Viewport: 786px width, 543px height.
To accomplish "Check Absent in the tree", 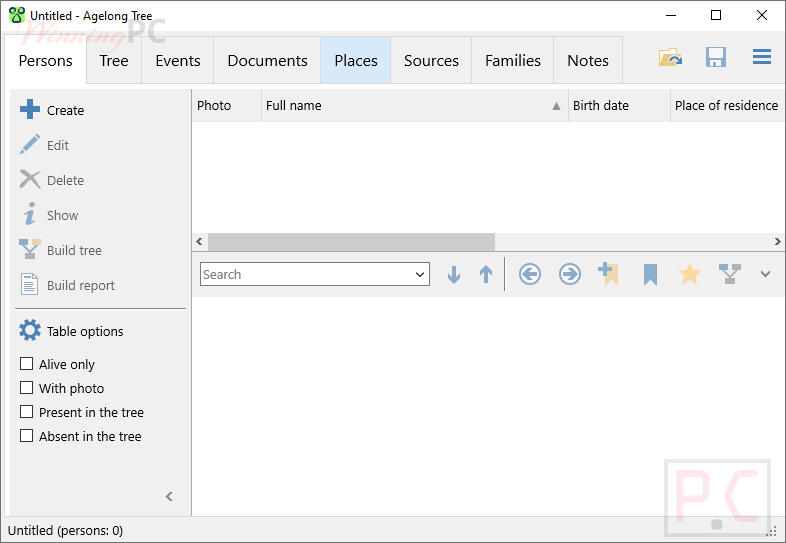I will tap(27, 436).
